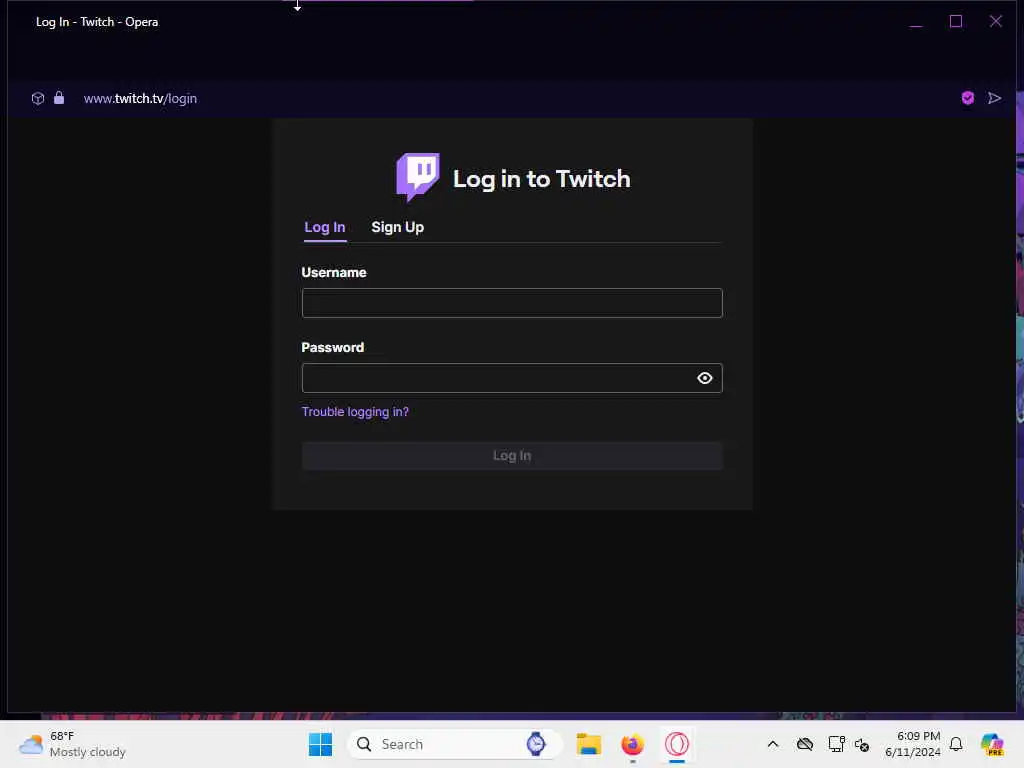Launch the Copilot preview icon
This screenshot has width=1024, height=768.
(x=992, y=744)
